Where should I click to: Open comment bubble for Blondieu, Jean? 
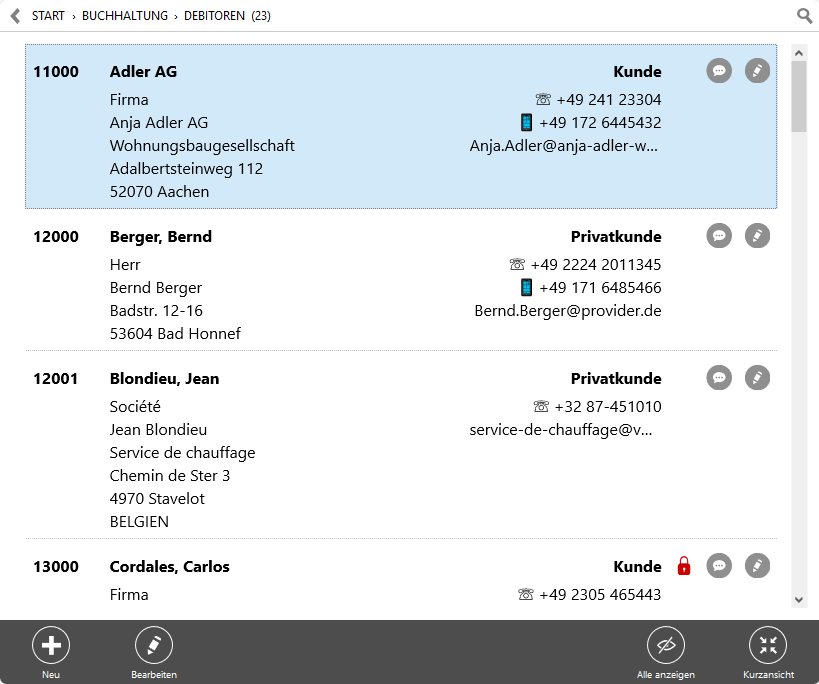tap(719, 378)
